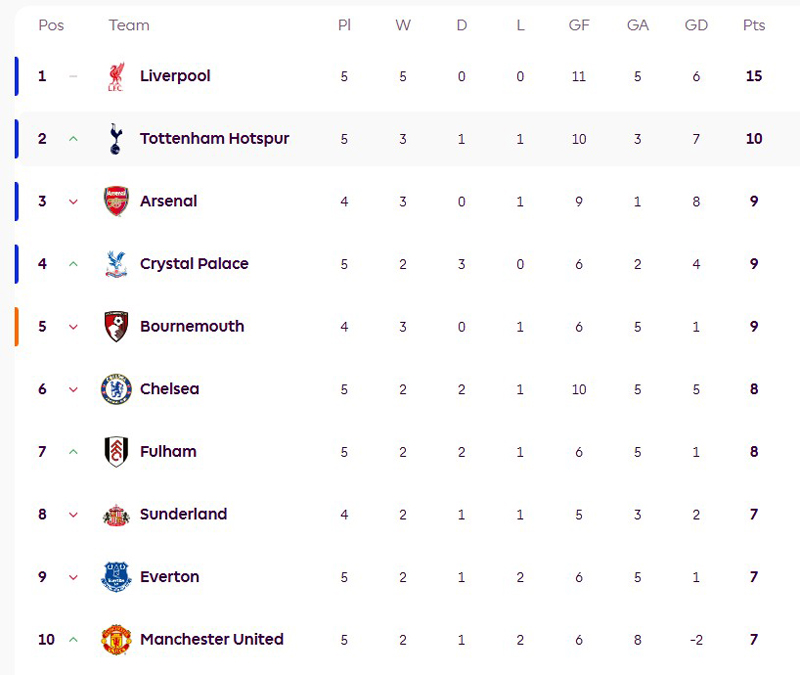The width and height of the screenshot is (800, 675).
Task: Click the Sunderland club crest
Action: 116,515
